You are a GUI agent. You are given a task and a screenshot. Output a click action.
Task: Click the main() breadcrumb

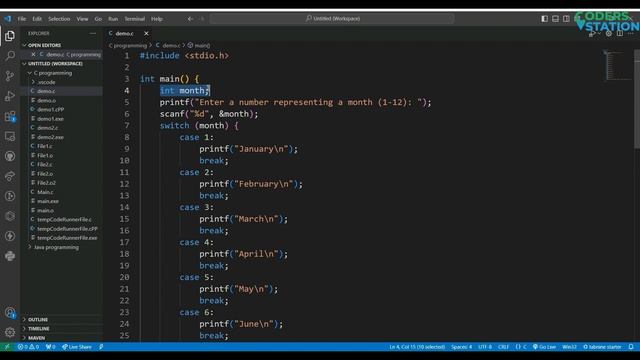tap(199, 45)
